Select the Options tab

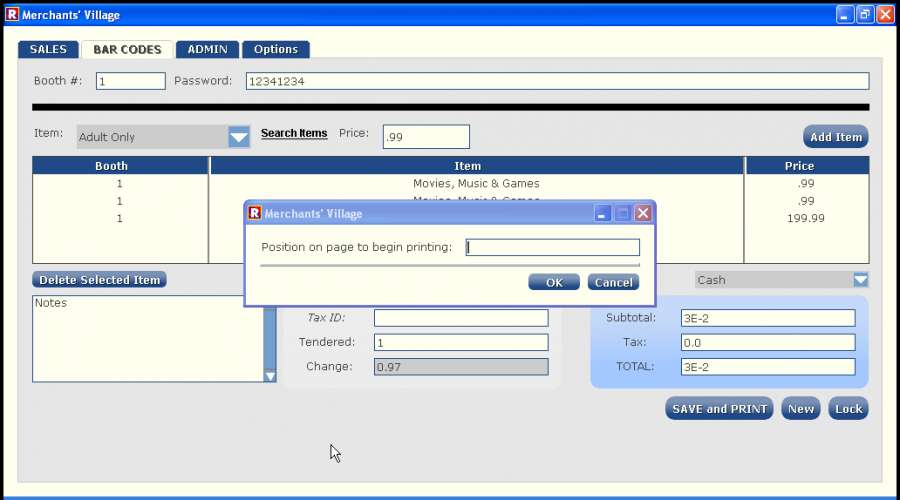point(275,49)
